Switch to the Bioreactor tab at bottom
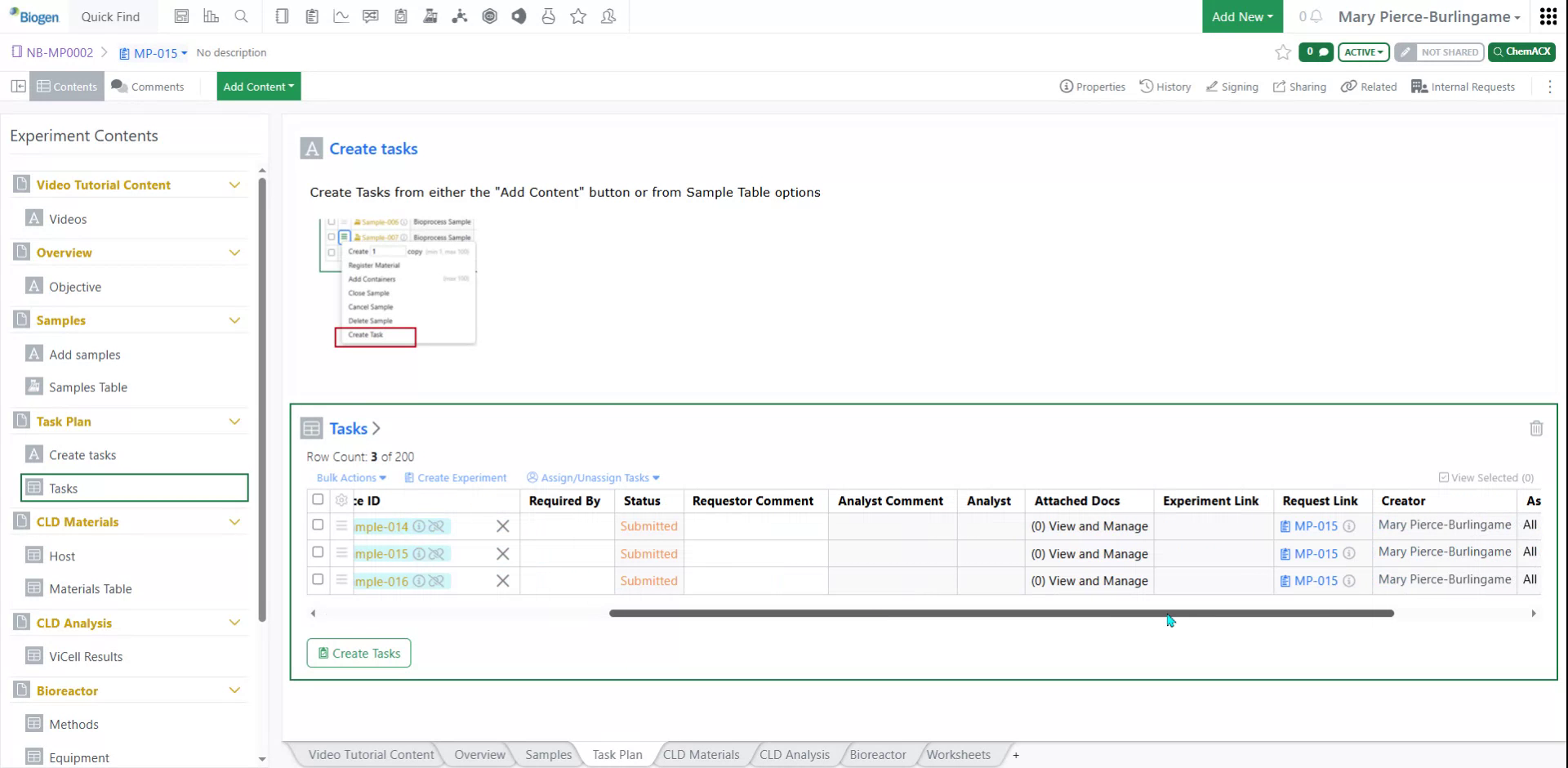The image size is (1568, 768). [877, 754]
